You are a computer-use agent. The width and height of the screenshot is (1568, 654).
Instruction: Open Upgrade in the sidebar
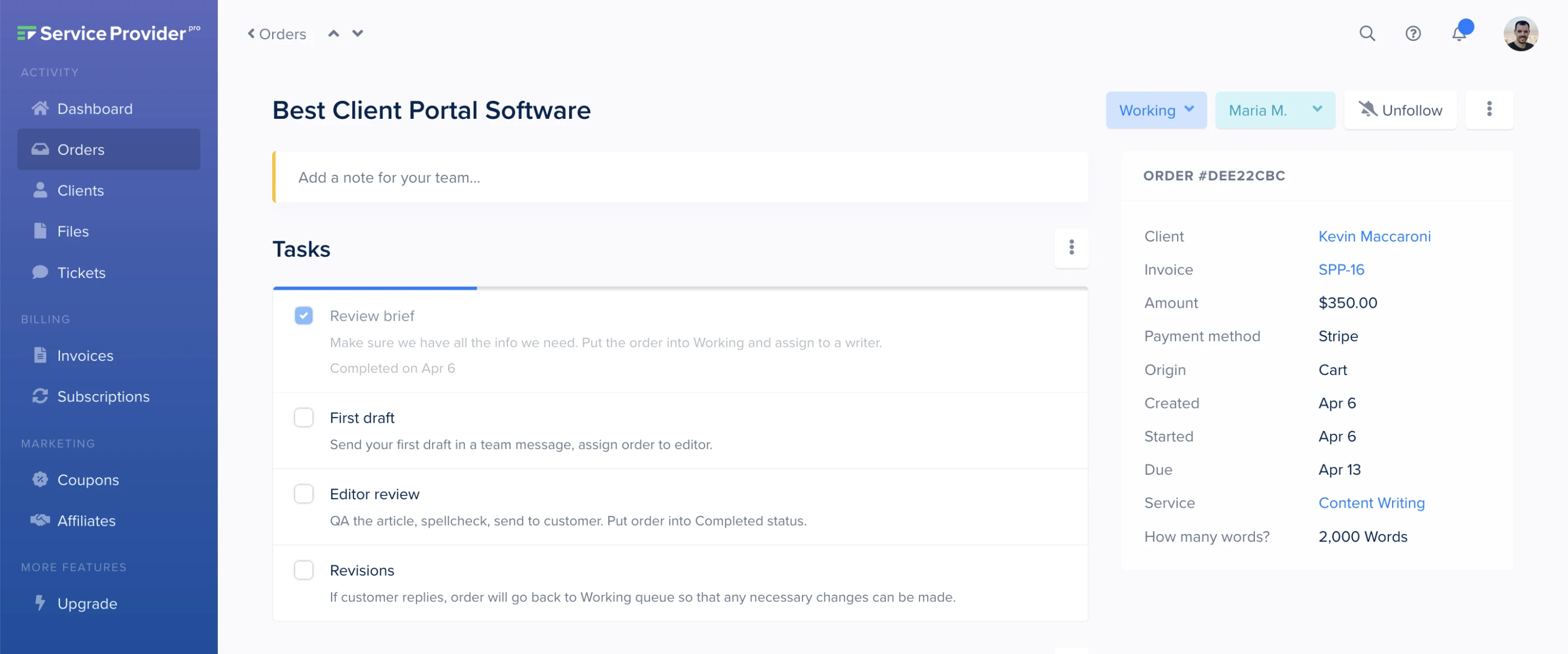108,604
